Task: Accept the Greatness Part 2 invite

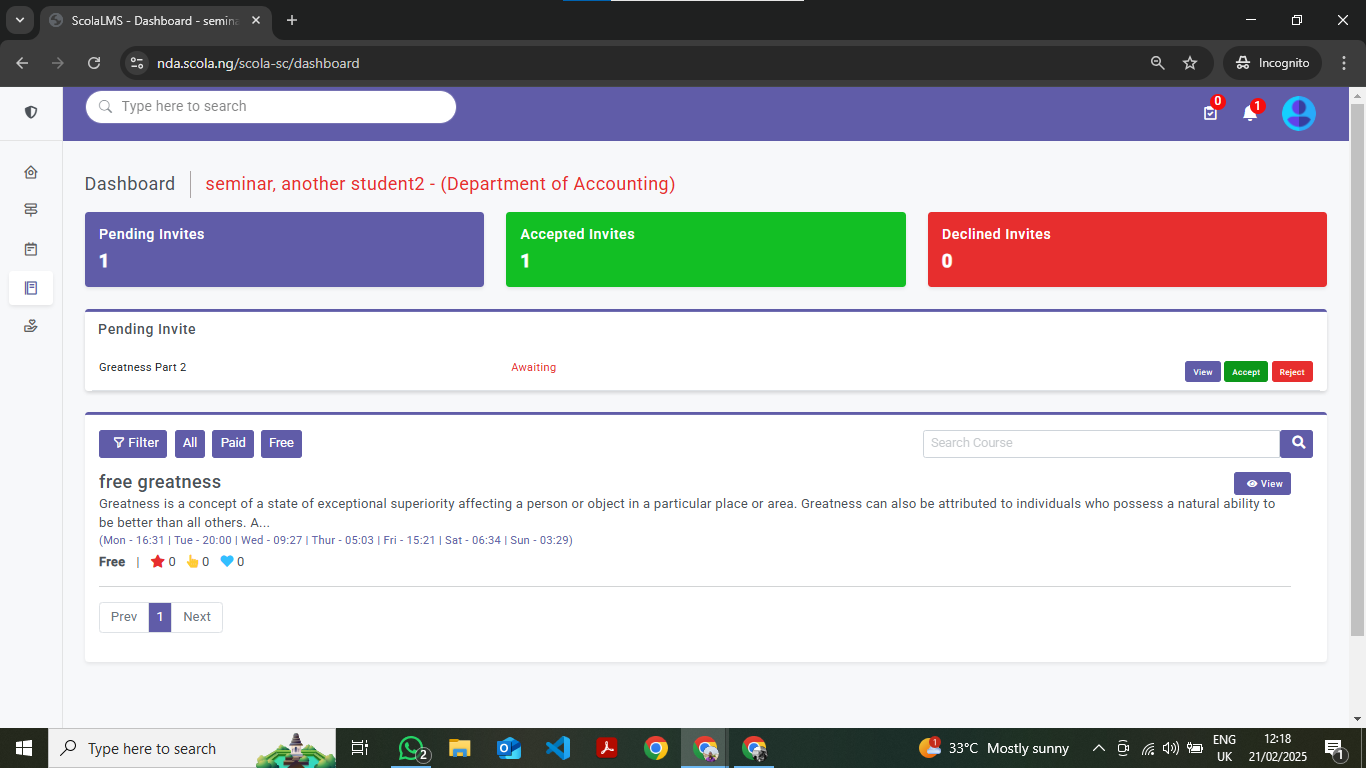Action: (1246, 372)
